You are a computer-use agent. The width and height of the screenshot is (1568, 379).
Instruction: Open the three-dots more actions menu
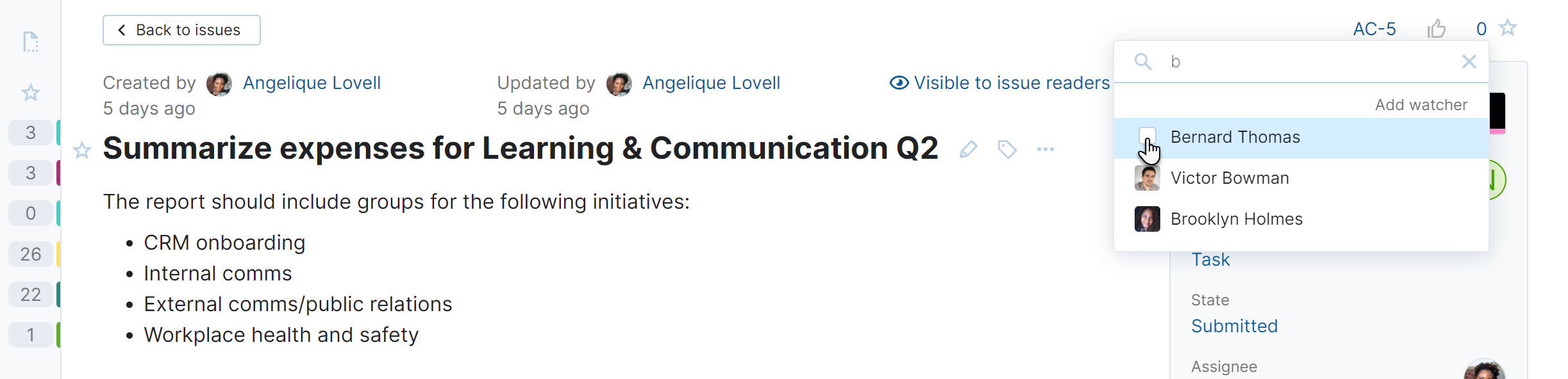click(x=1045, y=150)
